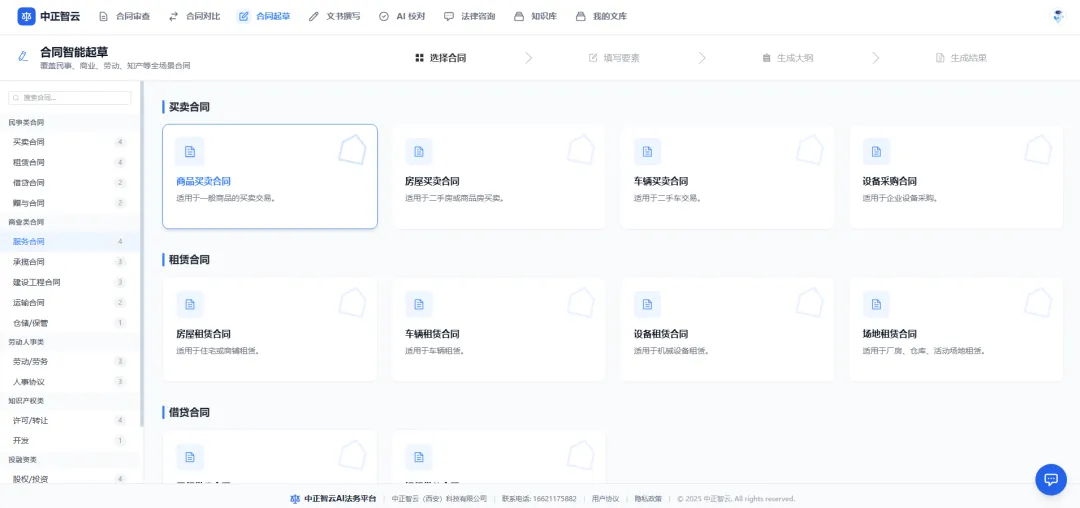The image size is (1080, 508).
Task: Click the 设备租赁合同 document icon
Action: 647,304
